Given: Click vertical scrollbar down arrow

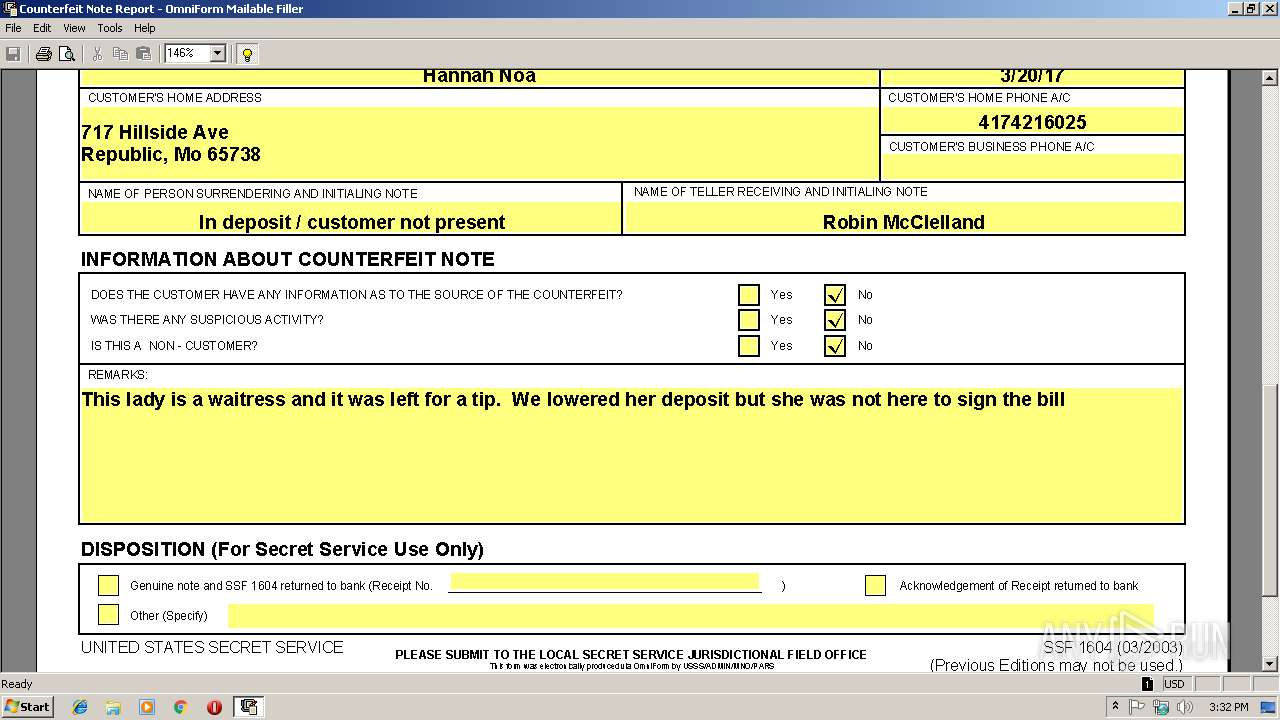Looking at the screenshot, I should (x=1270, y=663).
